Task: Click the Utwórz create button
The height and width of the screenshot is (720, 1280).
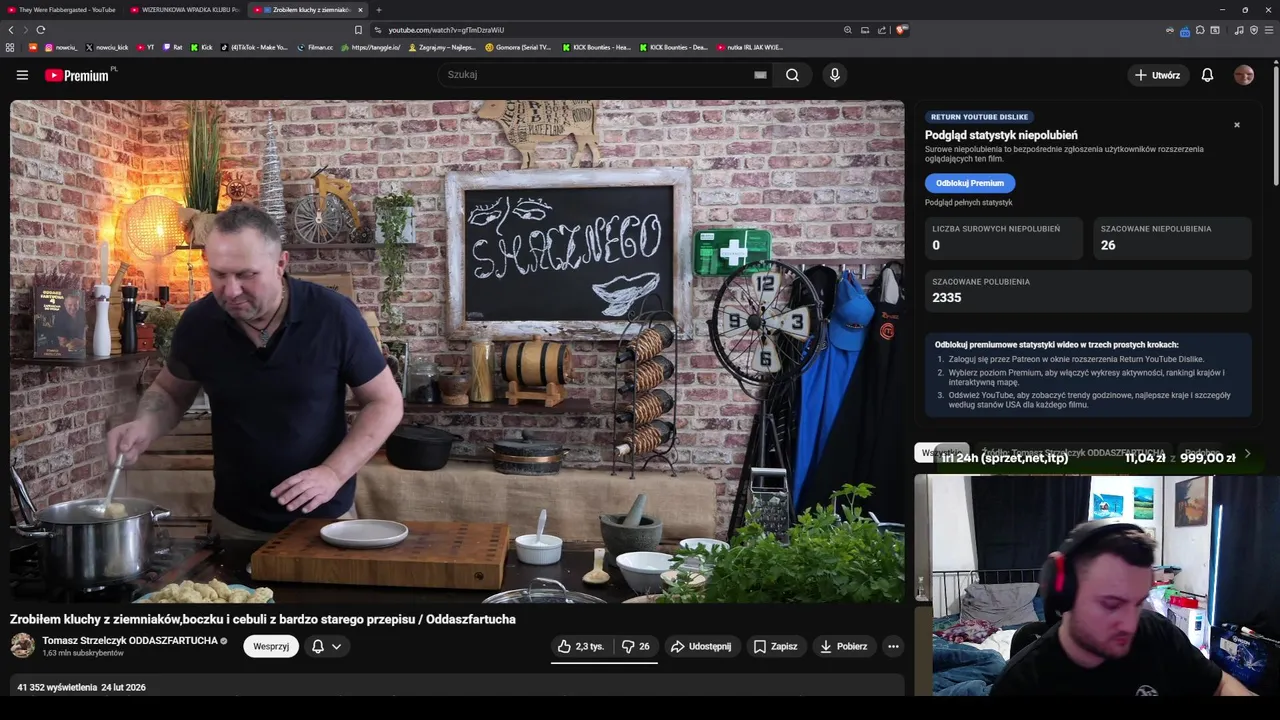Action: coord(1157,75)
